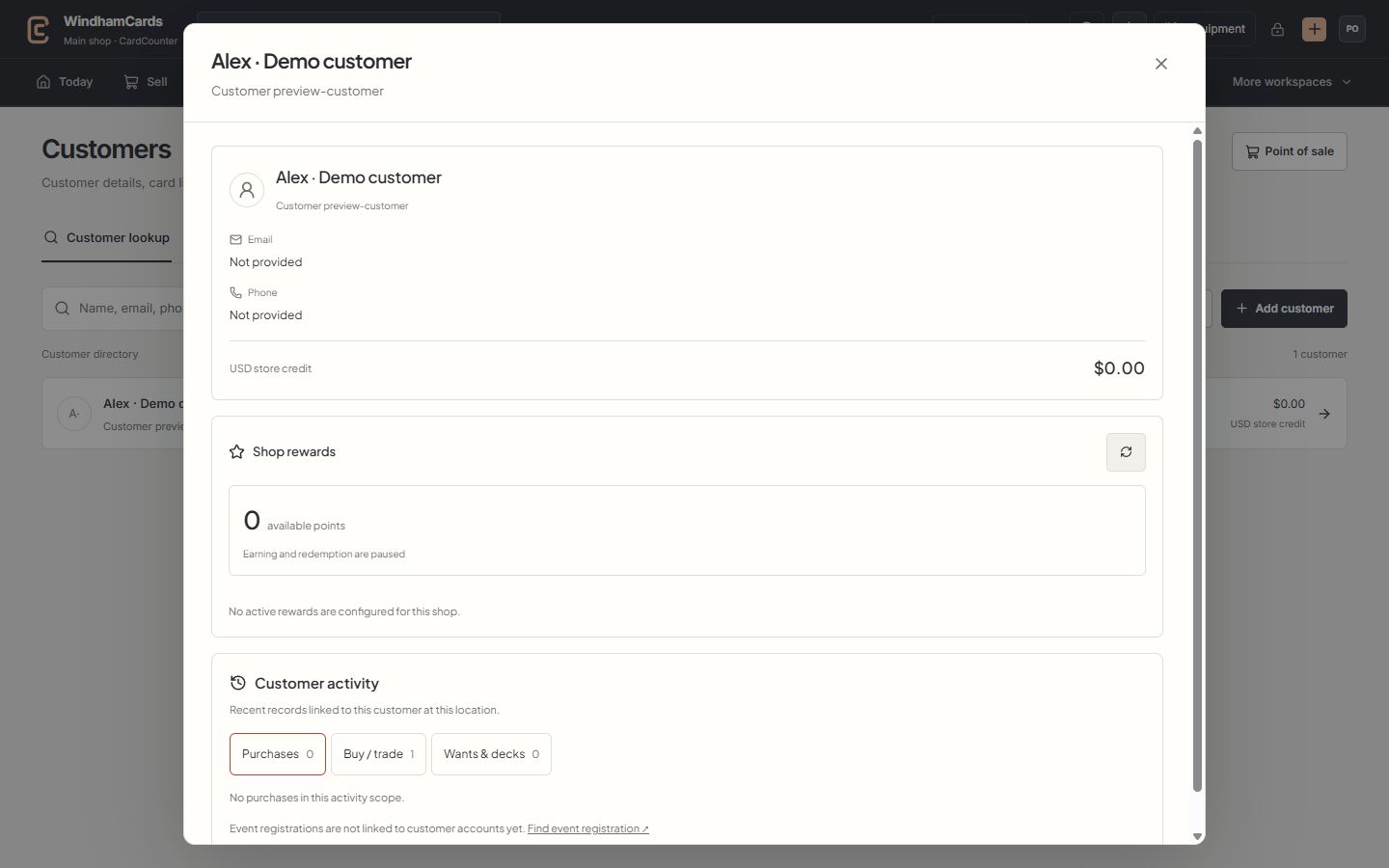This screenshot has height=868, width=1389.
Task: Click the dialog vertical scrollbar thumb
Action: [x=1197, y=466]
